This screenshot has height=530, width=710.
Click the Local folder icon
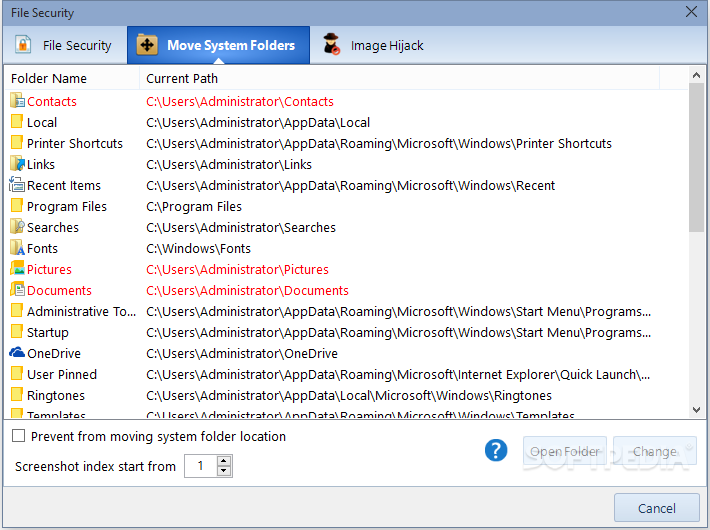[x=17, y=121]
